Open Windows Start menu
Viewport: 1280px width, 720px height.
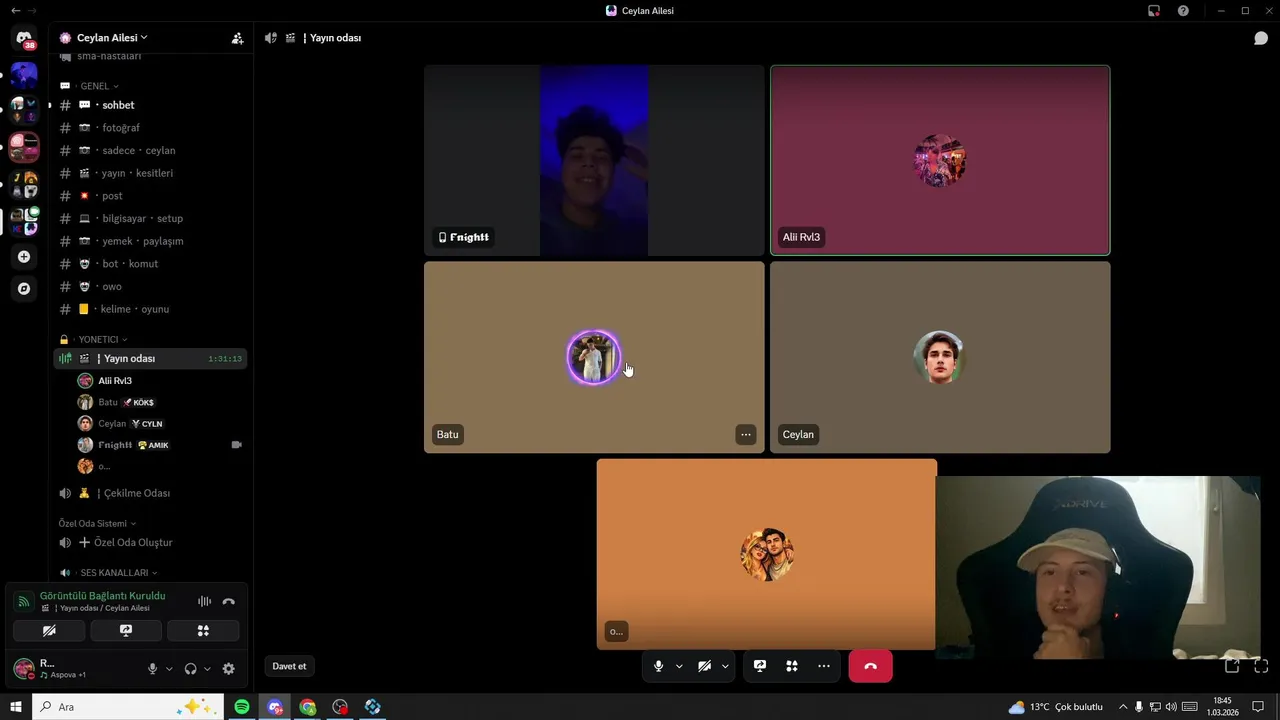15,707
